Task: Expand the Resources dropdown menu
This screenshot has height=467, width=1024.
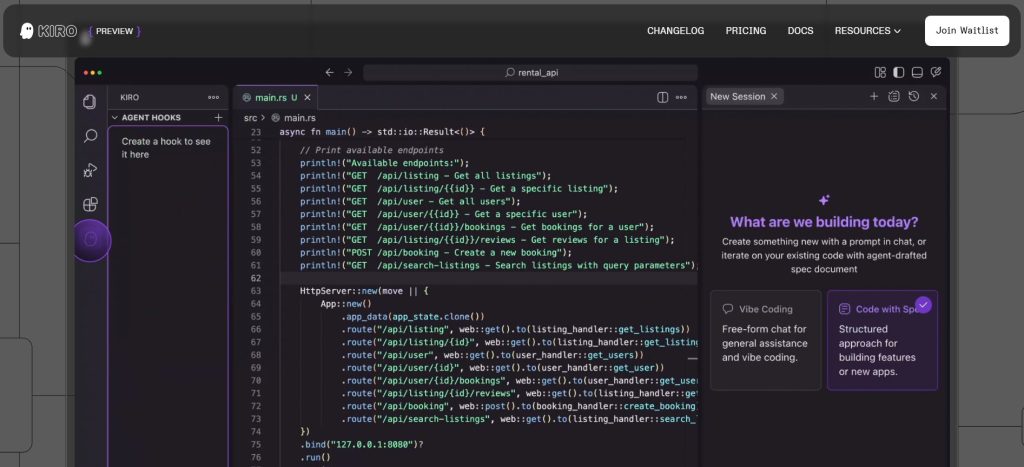Action: click(x=867, y=31)
